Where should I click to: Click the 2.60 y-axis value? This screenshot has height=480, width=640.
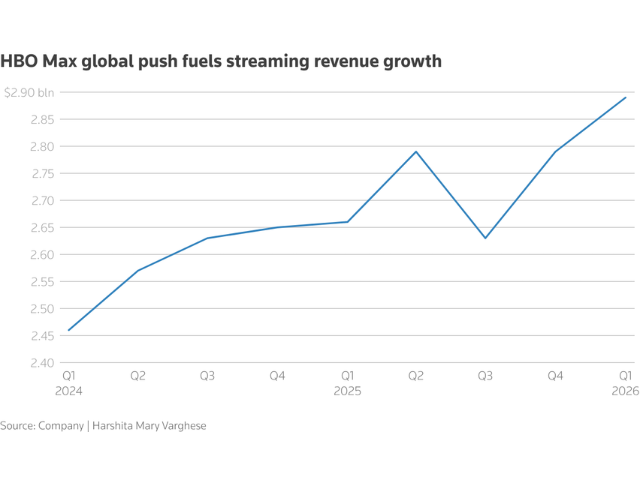pyautogui.click(x=42, y=255)
